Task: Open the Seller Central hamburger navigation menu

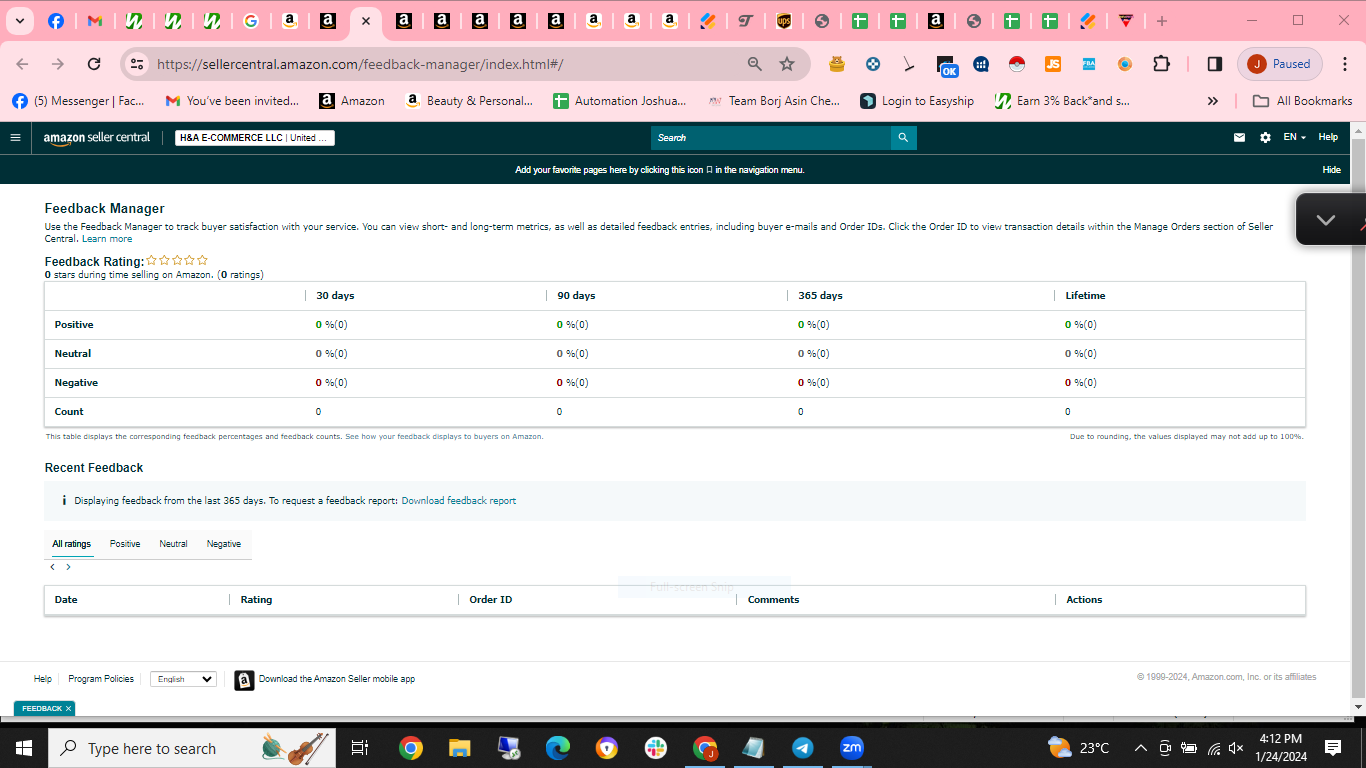Action: coord(15,138)
